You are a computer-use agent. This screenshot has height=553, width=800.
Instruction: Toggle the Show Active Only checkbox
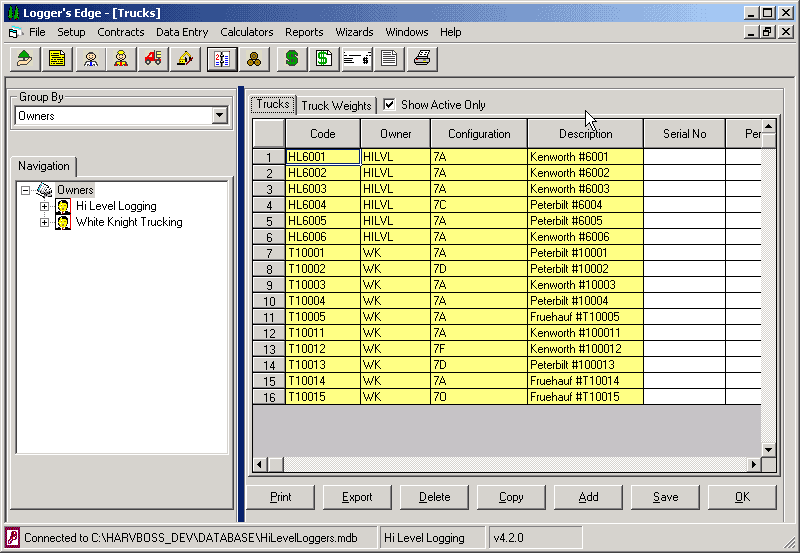(389, 105)
